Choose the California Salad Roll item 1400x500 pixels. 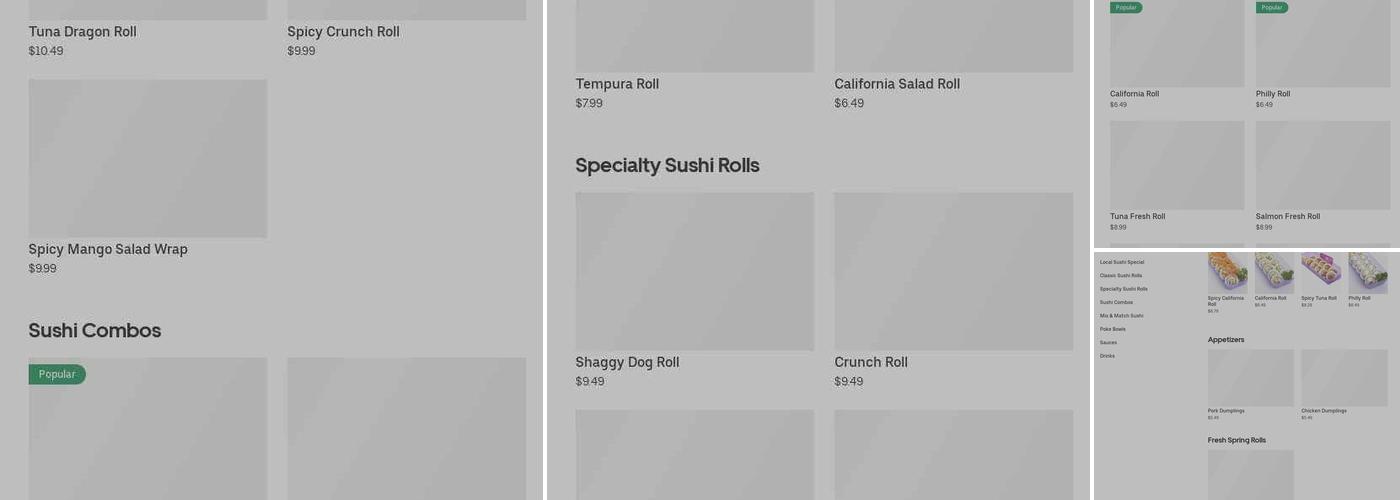tap(897, 84)
